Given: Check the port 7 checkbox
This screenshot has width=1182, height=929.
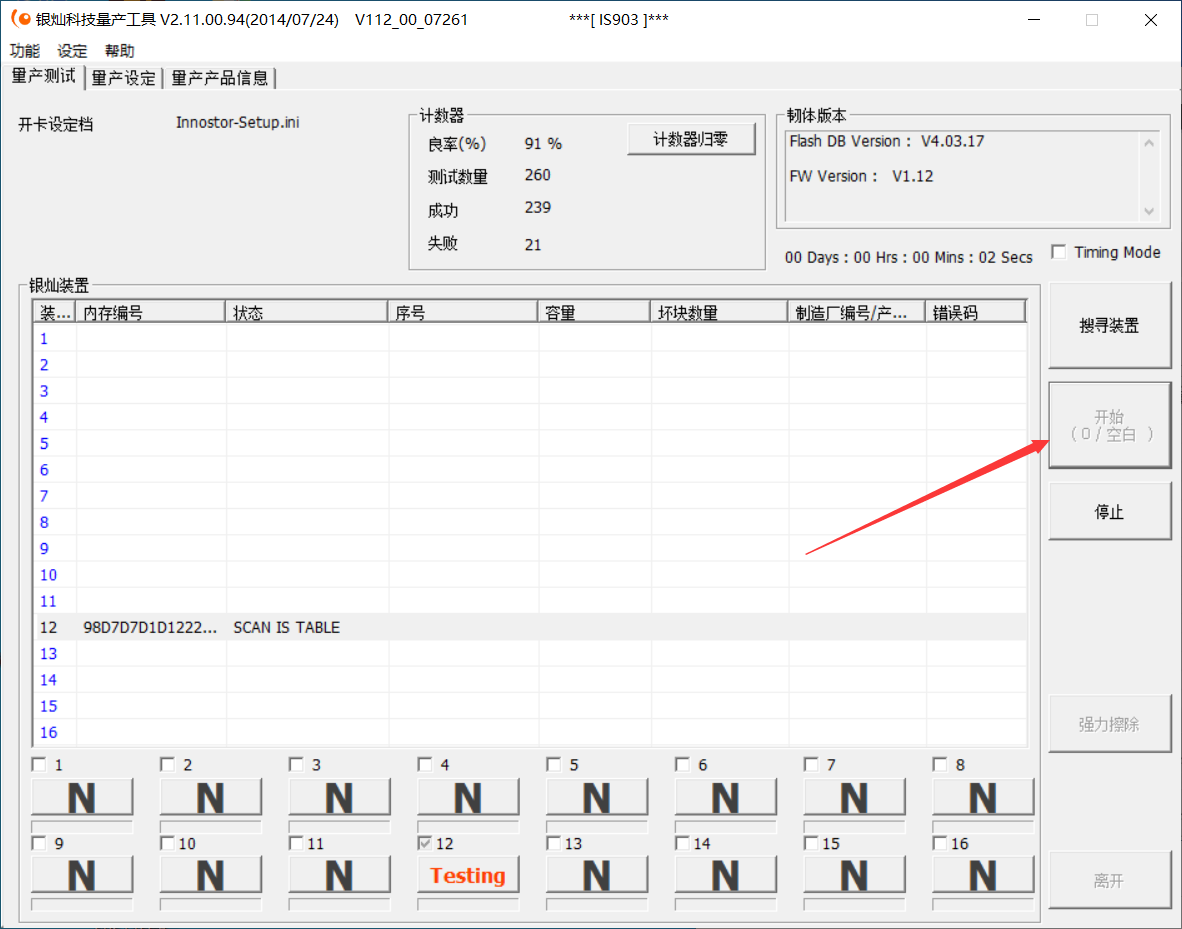Looking at the screenshot, I should (811, 765).
